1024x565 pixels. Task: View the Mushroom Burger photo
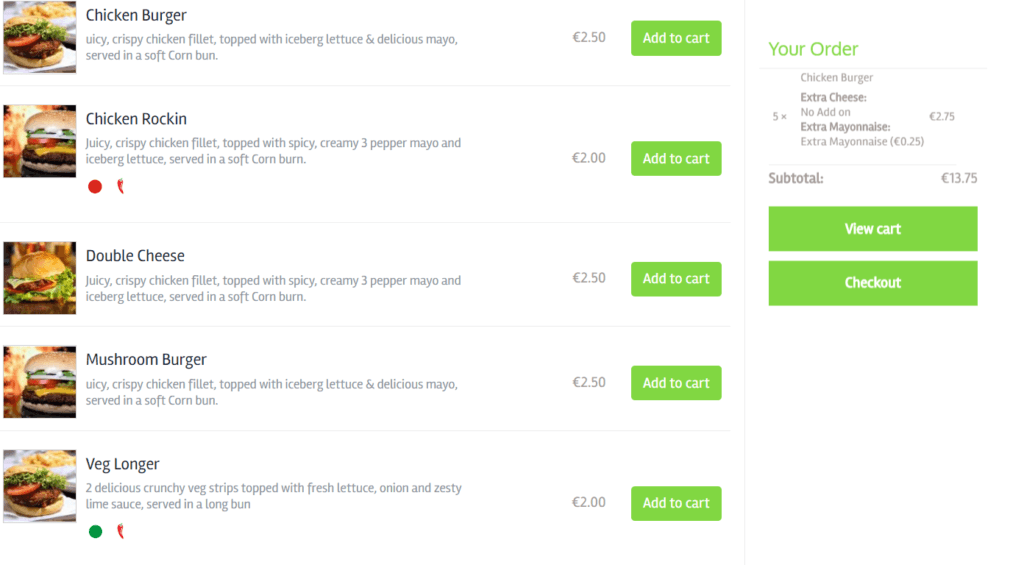pyautogui.click(x=40, y=382)
